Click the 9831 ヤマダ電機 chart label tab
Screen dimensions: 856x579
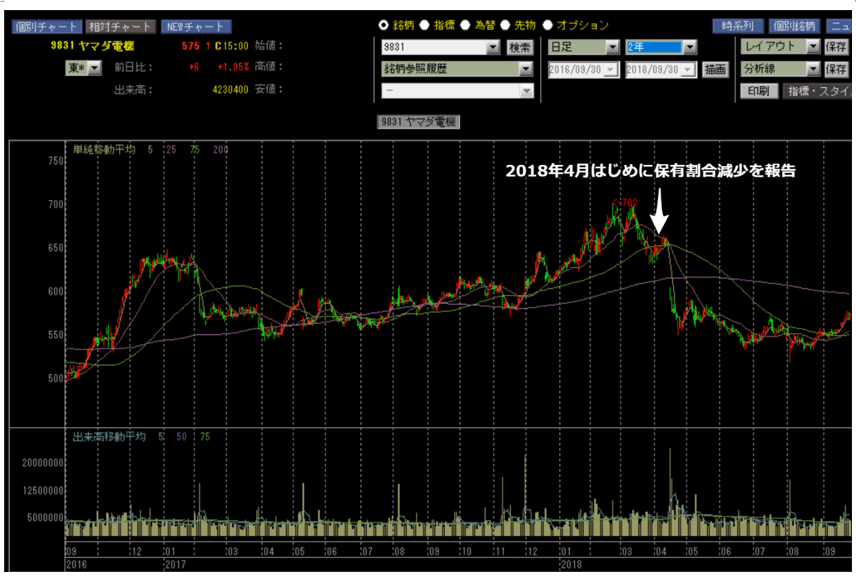coord(416,121)
